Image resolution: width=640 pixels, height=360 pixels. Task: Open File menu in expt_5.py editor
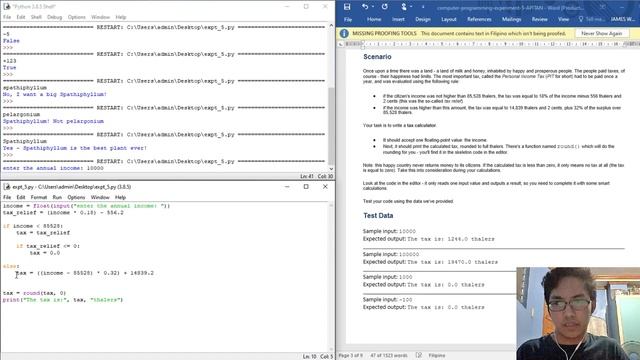tap(7, 197)
